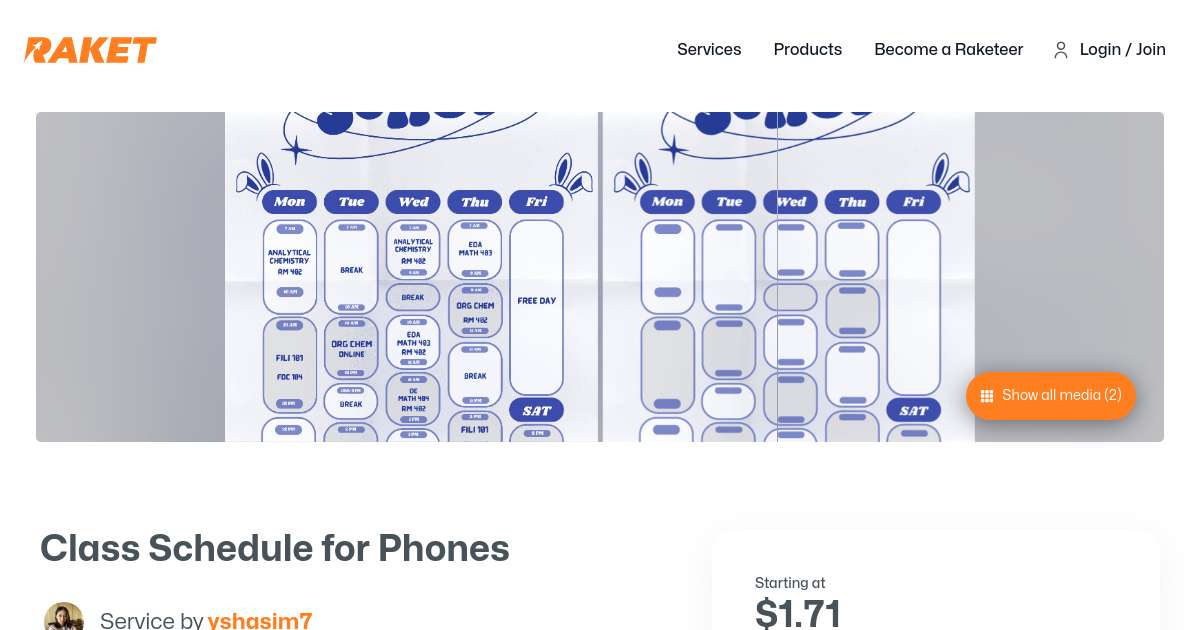
Task: Click the RAKET logo
Action: point(91,50)
